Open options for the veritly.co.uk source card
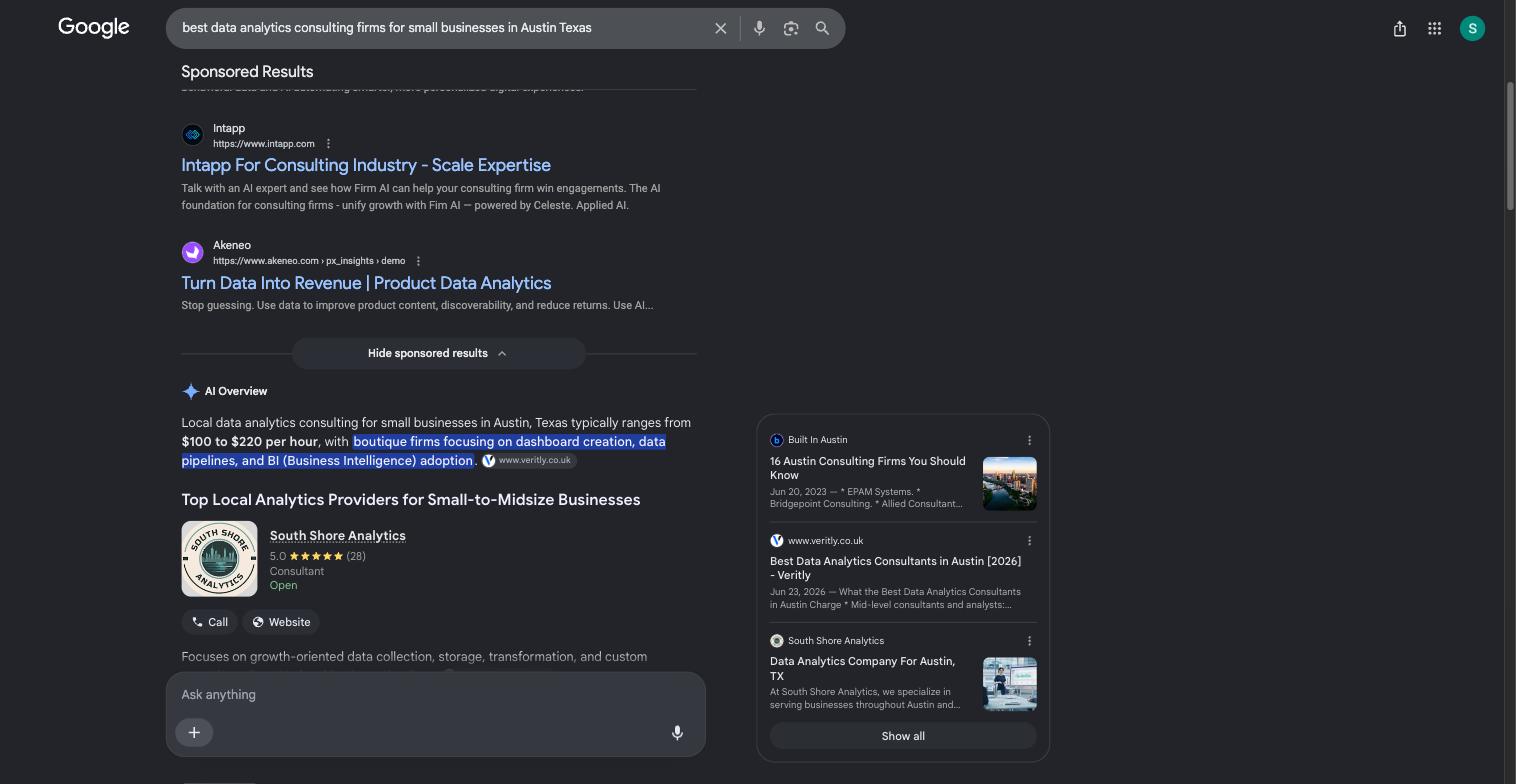 [1029, 541]
